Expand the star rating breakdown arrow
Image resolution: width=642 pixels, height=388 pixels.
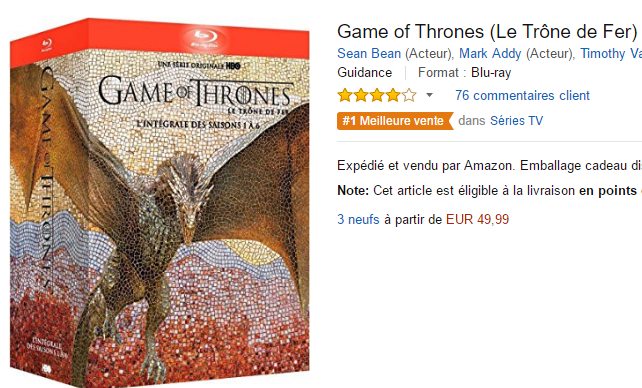tap(429, 95)
